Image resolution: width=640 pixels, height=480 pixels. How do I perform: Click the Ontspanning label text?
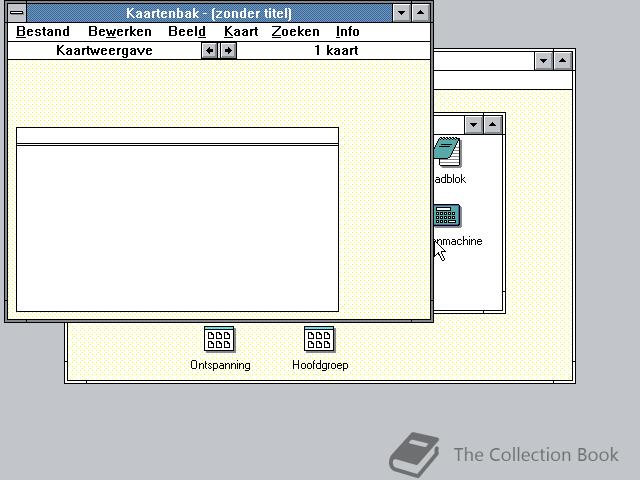point(220,365)
